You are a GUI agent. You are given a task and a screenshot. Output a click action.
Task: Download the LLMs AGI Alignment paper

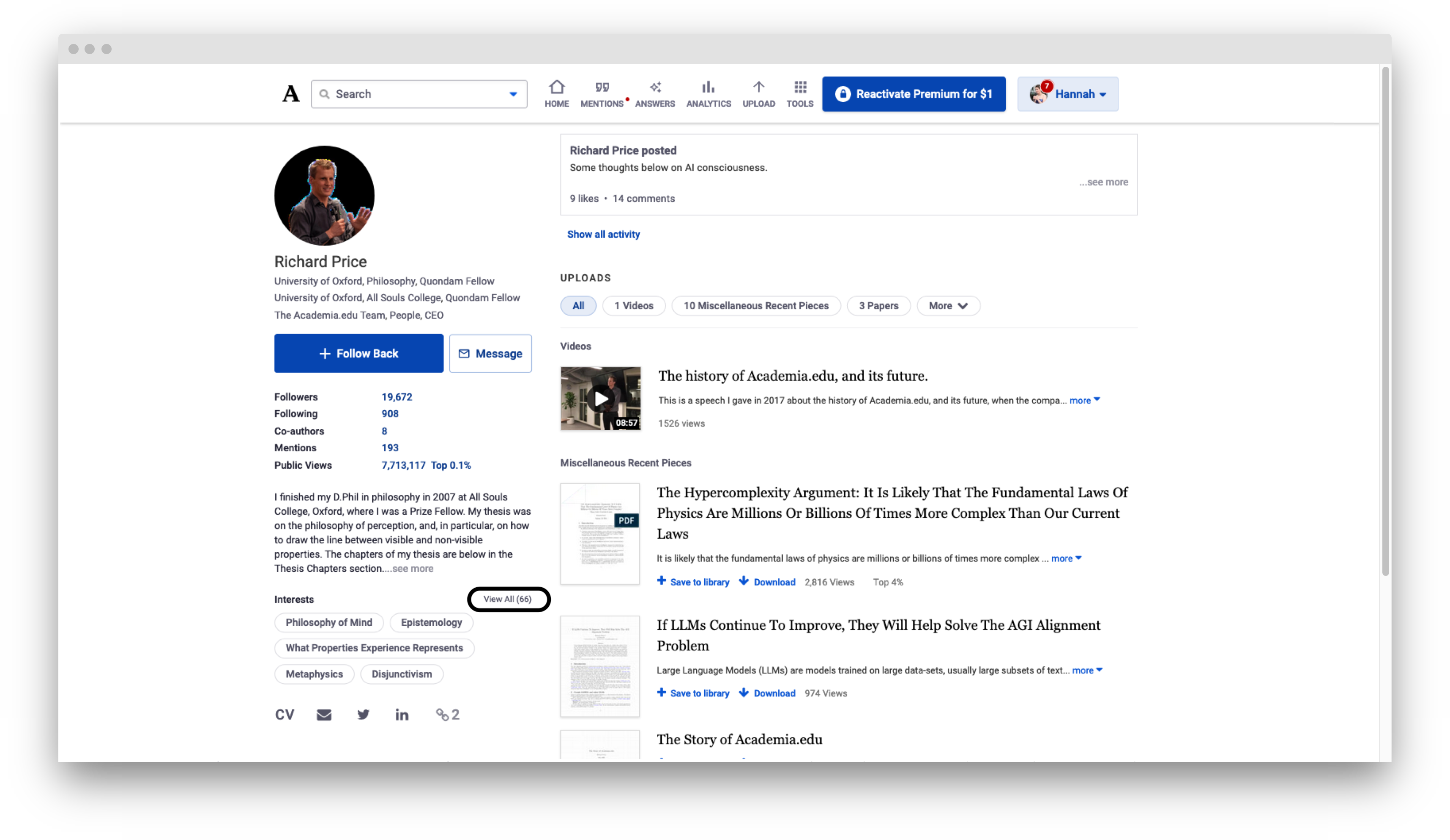point(767,693)
